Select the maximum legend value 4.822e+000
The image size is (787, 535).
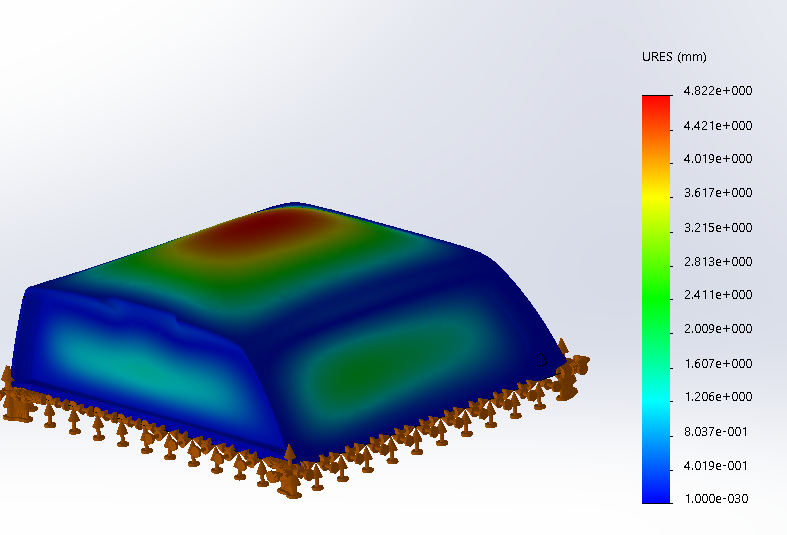click(717, 91)
